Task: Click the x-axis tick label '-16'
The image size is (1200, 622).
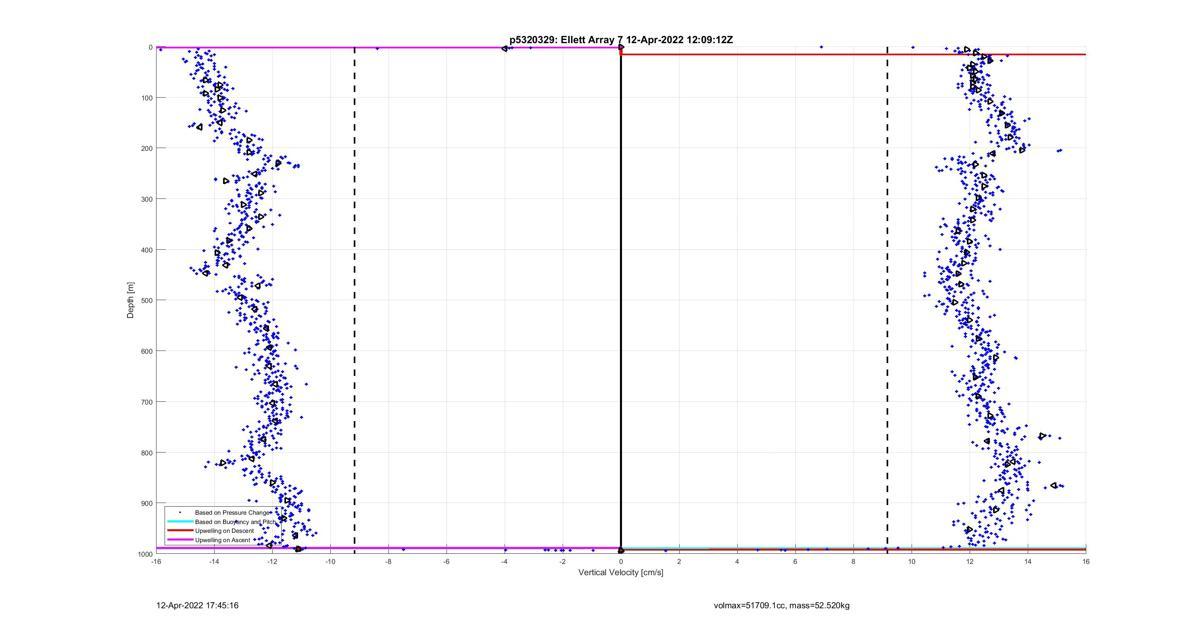Action: pos(156,562)
